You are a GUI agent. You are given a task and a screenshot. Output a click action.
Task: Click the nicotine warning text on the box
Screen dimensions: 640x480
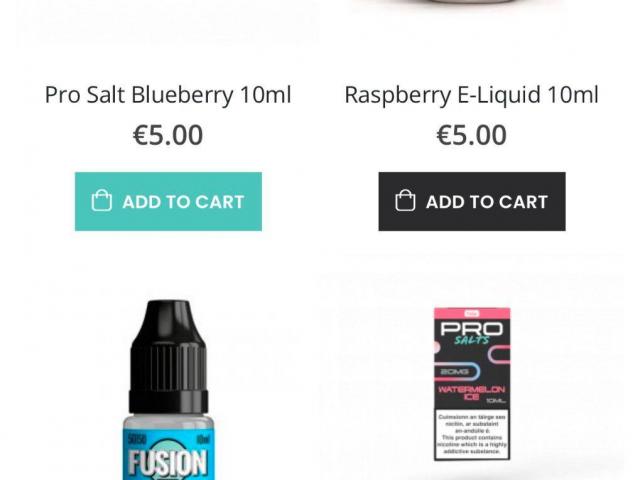point(472,434)
